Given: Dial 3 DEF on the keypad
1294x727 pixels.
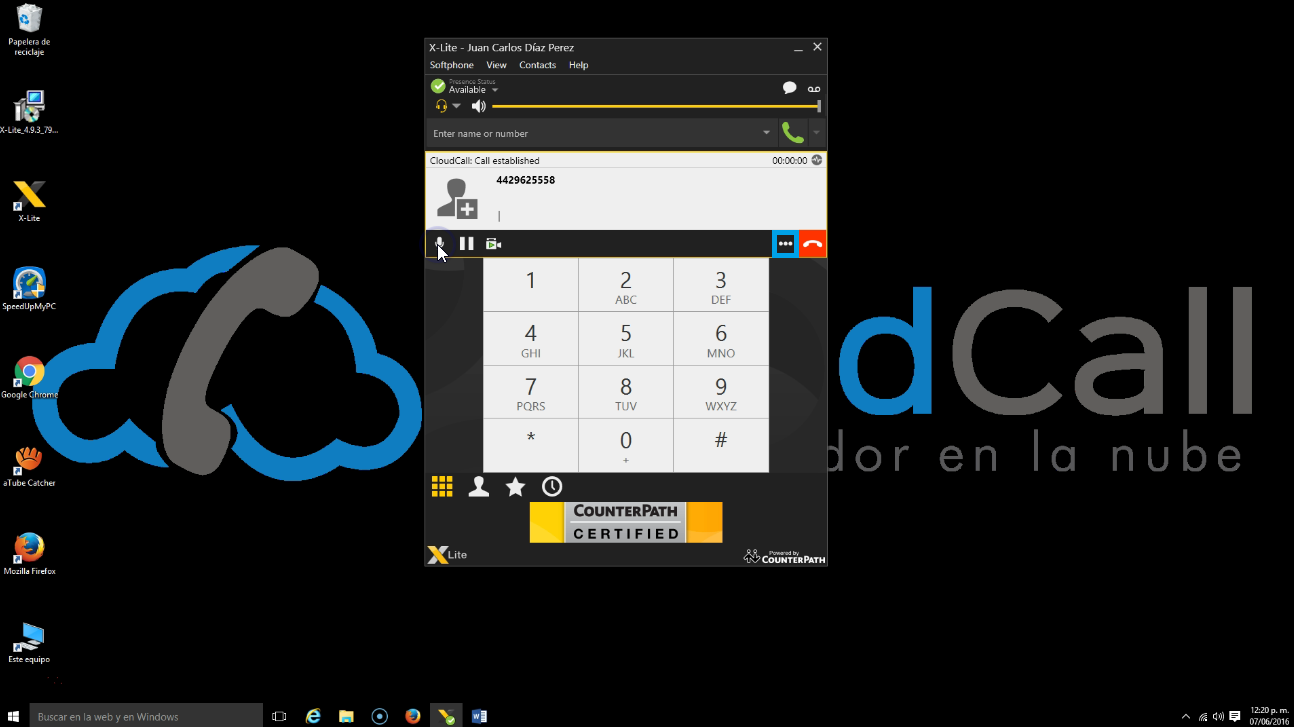Looking at the screenshot, I should coord(721,284).
